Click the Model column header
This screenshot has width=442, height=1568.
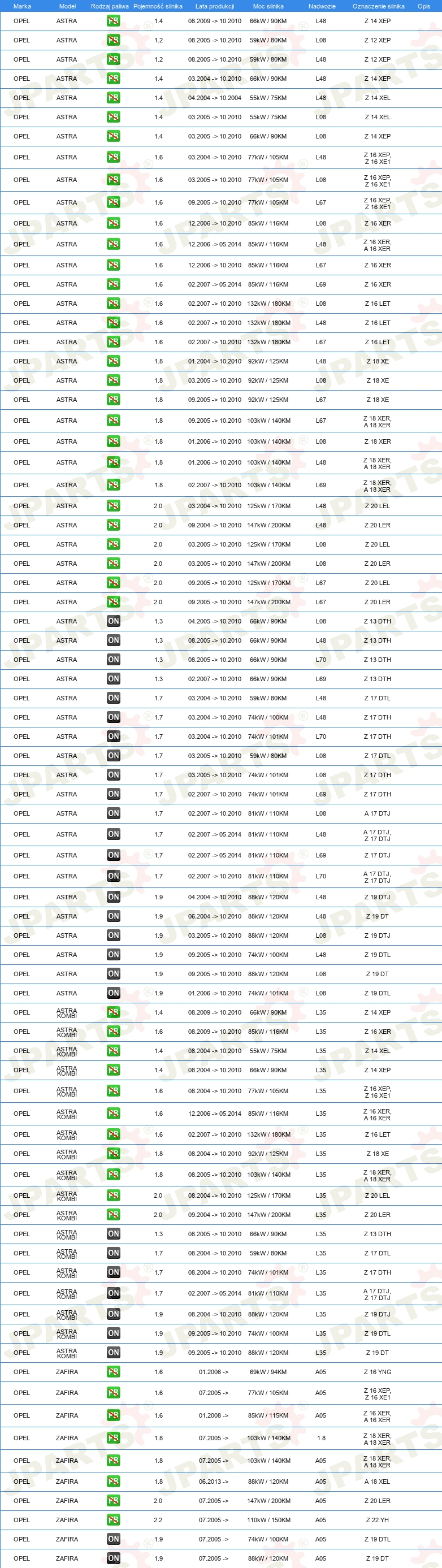coord(68,6)
